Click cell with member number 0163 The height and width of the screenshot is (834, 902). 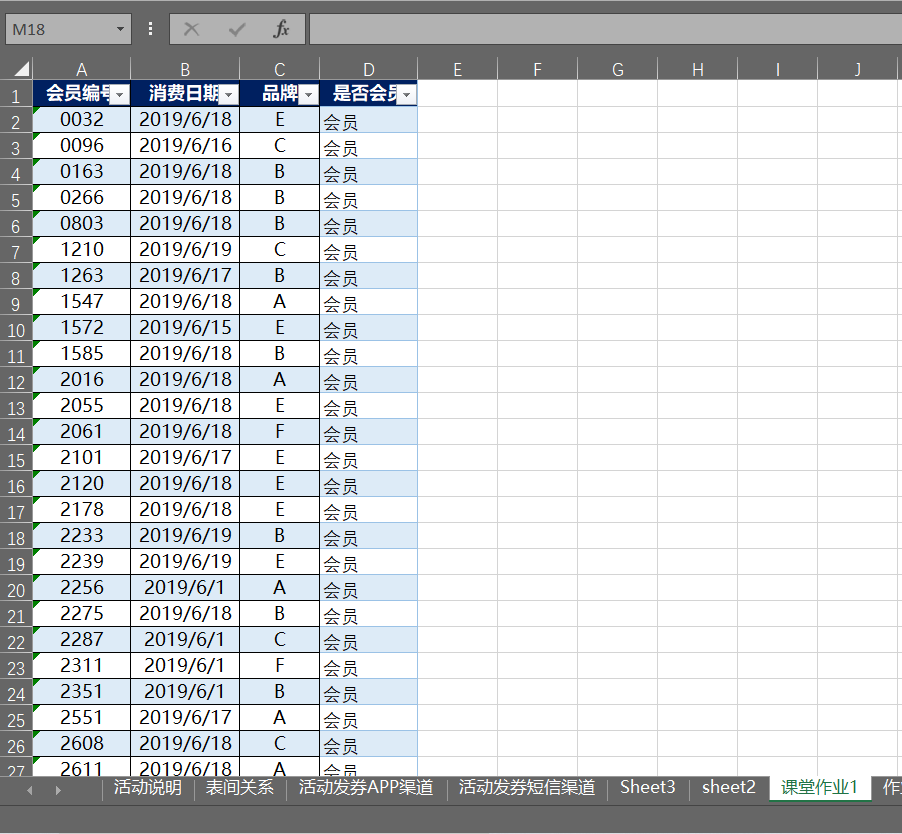82,171
